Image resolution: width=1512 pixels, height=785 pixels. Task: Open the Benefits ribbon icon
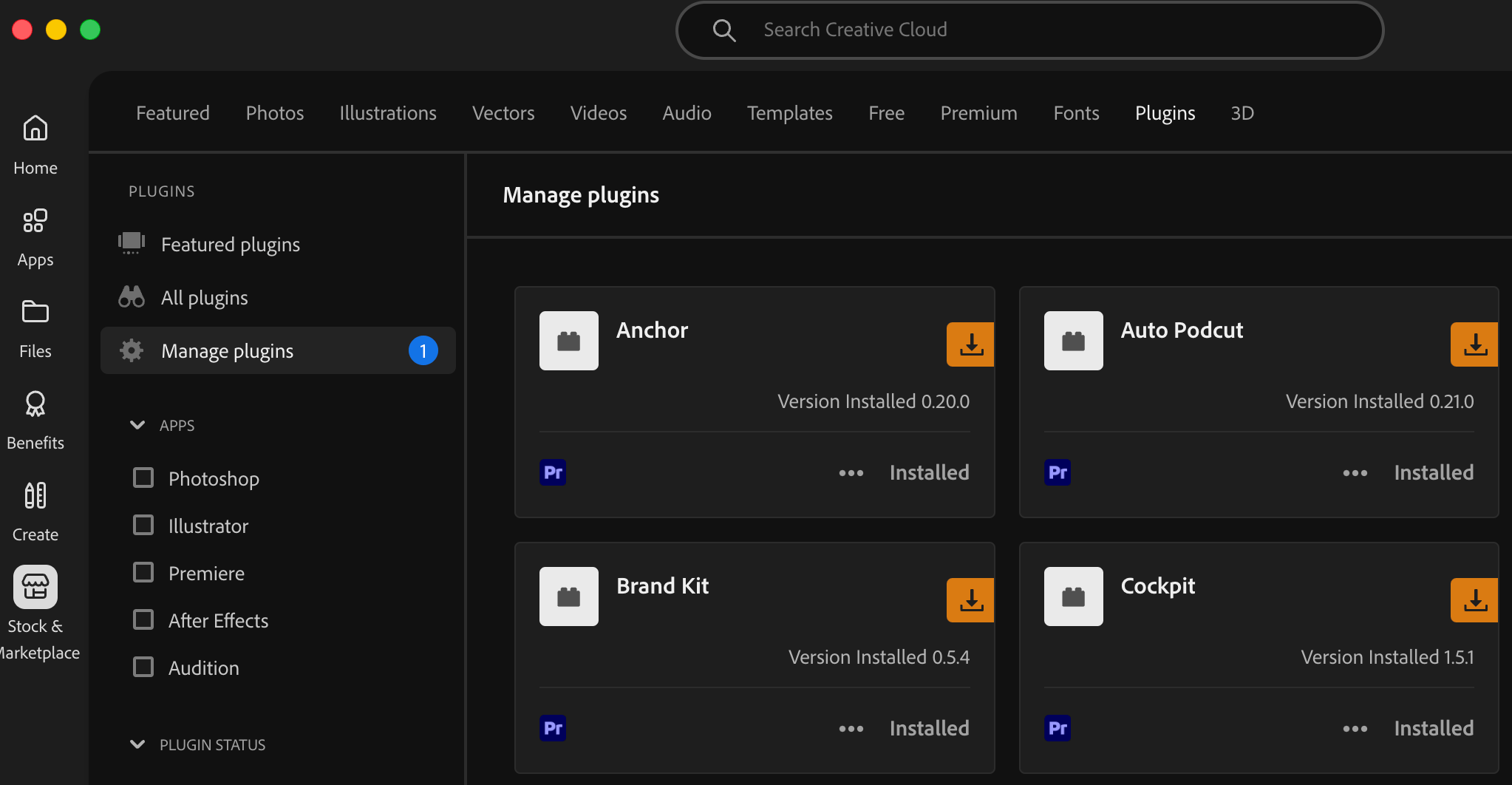[x=35, y=404]
